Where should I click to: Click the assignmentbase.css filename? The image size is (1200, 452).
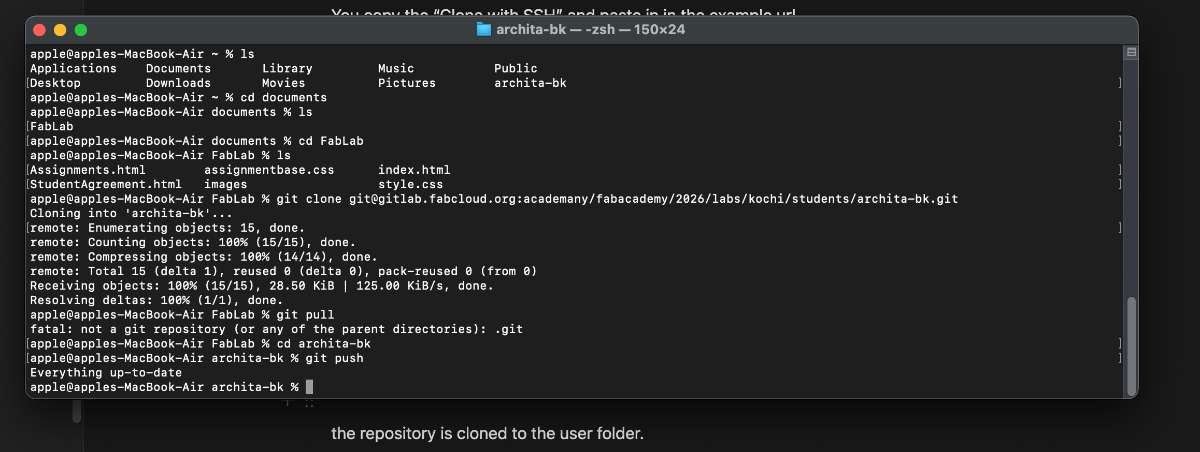269,170
